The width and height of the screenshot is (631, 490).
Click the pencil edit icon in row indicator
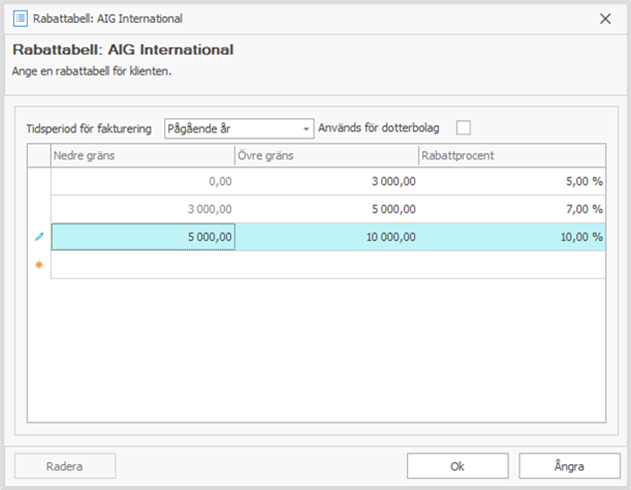(x=39, y=237)
